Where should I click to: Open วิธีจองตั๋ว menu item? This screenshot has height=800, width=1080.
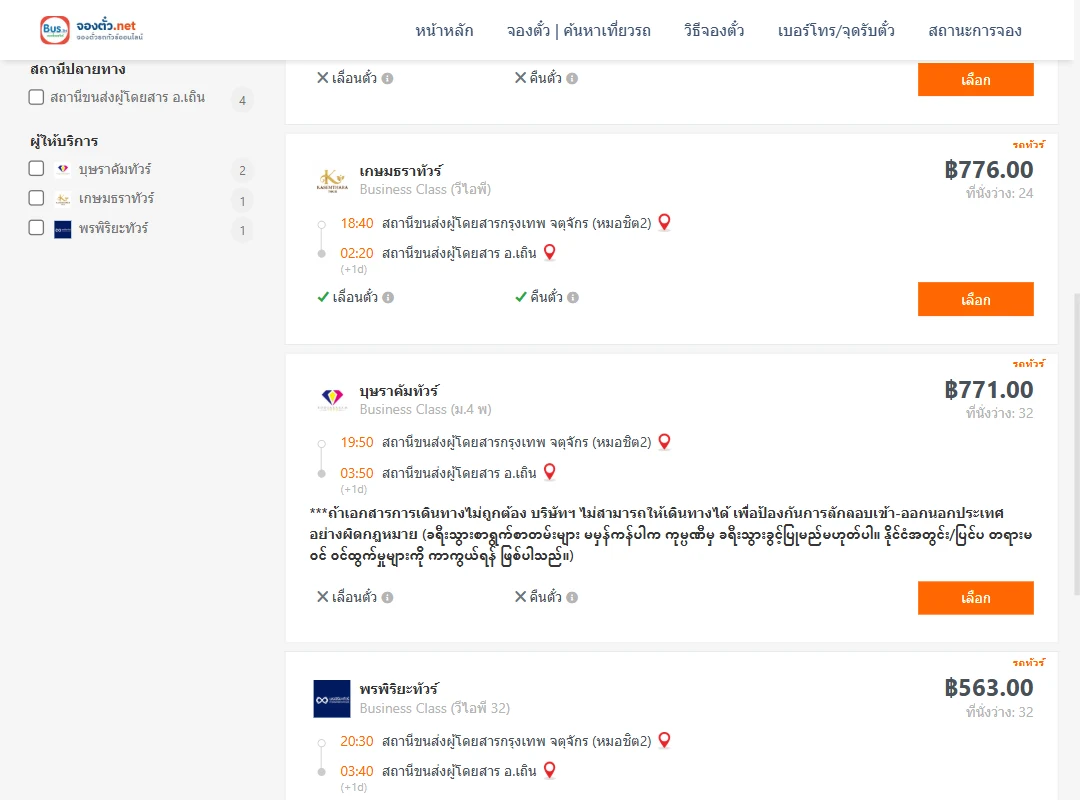click(x=714, y=31)
